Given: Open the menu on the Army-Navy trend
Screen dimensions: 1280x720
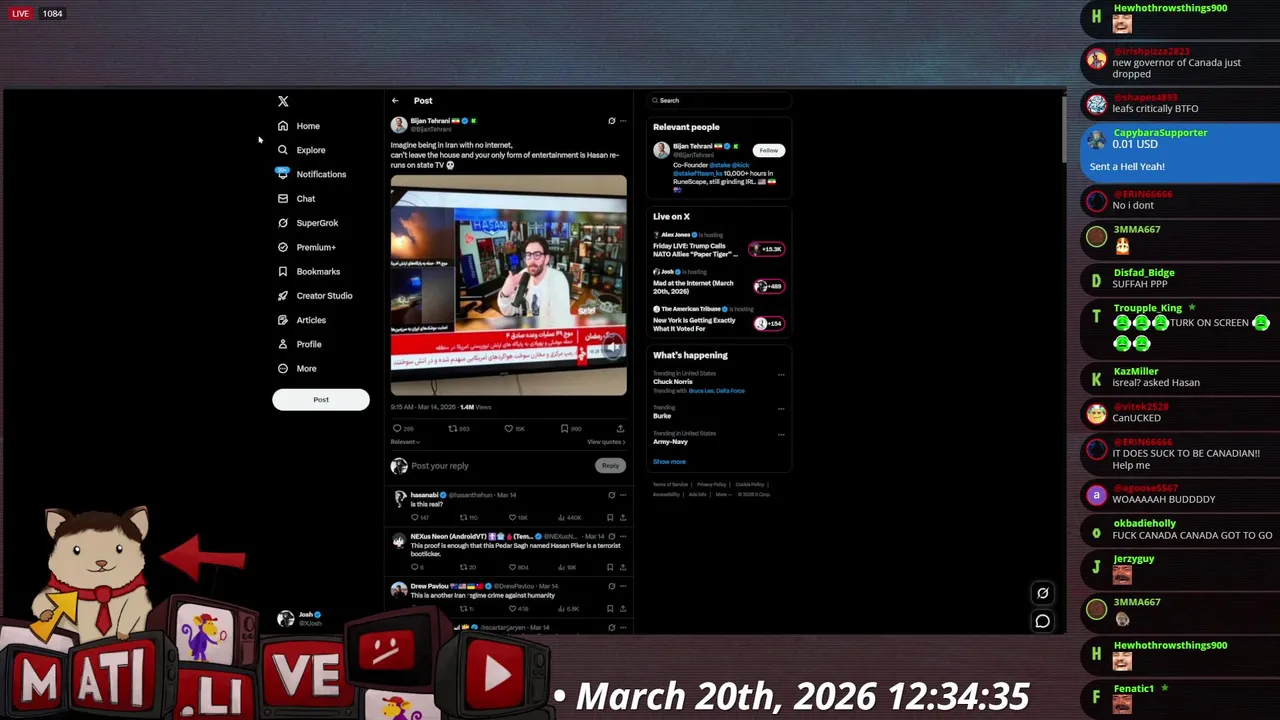Looking at the screenshot, I should pyautogui.click(x=781, y=435).
